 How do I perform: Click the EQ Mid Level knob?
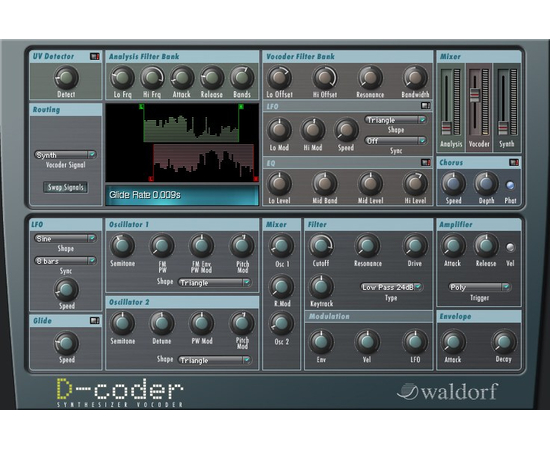tap(370, 183)
